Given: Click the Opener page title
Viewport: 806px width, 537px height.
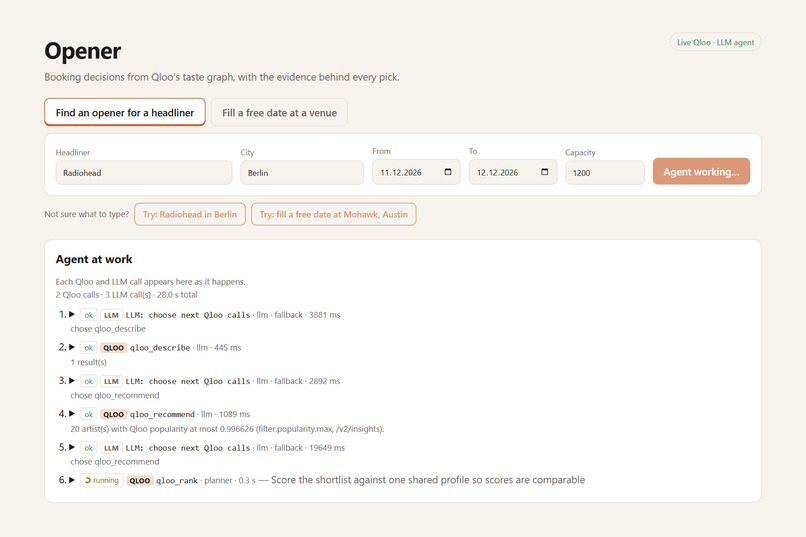Looking at the screenshot, I should coord(83,51).
